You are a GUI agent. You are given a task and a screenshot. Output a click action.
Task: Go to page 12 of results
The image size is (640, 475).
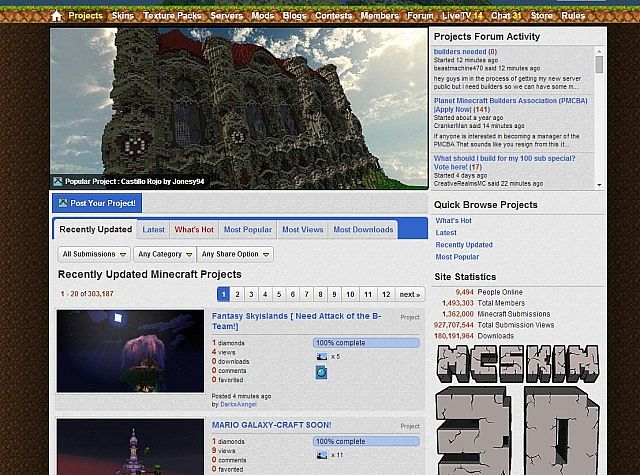click(x=386, y=294)
